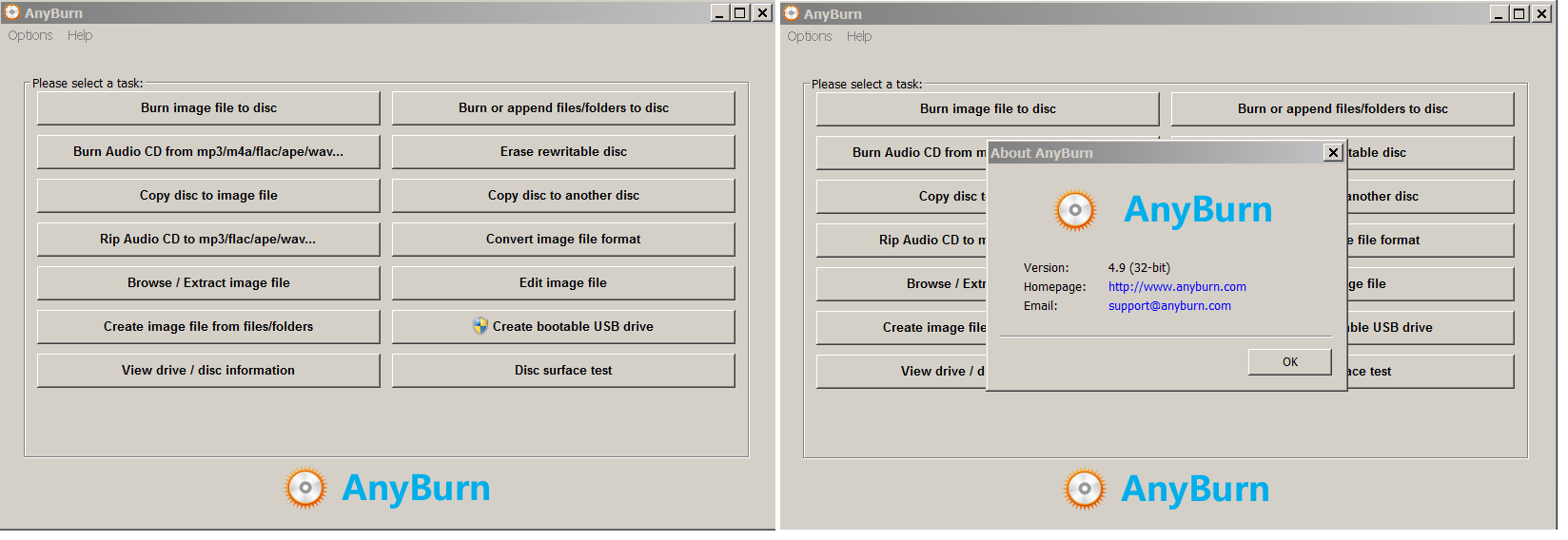Click the bottom AnyBurn disc logo in left window
1568x540 pixels.
[x=305, y=489]
